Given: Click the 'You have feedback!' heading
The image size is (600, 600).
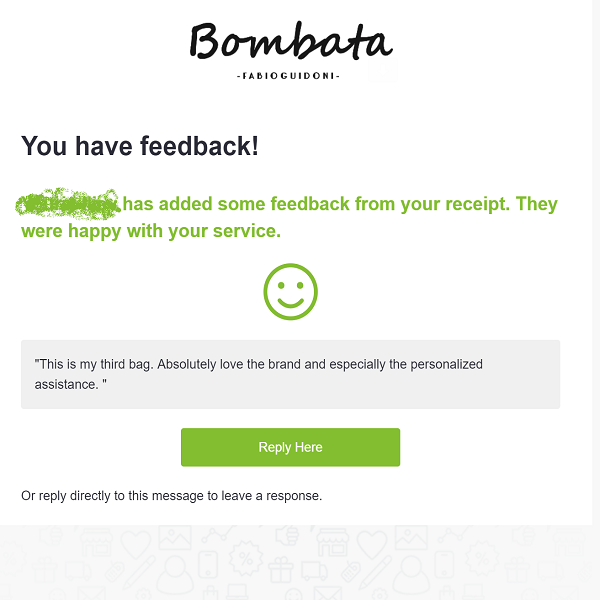Looking at the screenshot, I should coord(140,146).
